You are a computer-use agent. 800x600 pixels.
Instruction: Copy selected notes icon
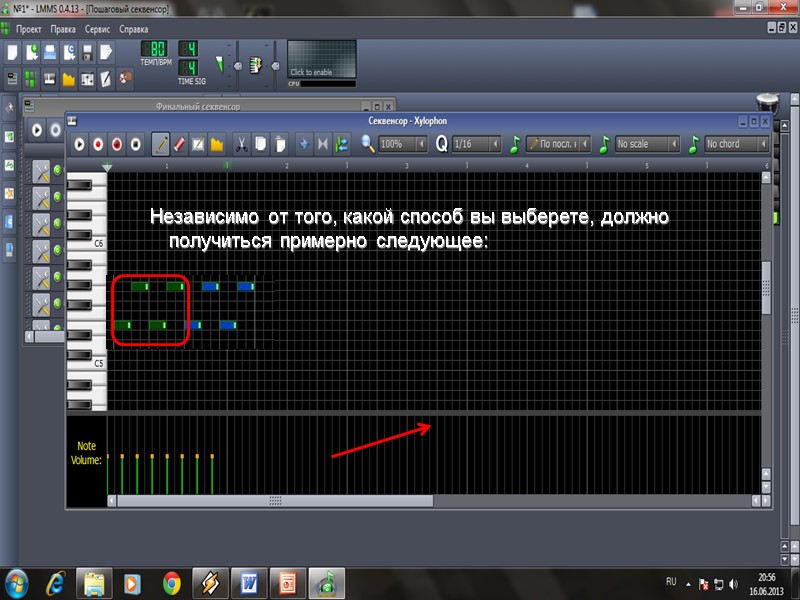(260, 144)
